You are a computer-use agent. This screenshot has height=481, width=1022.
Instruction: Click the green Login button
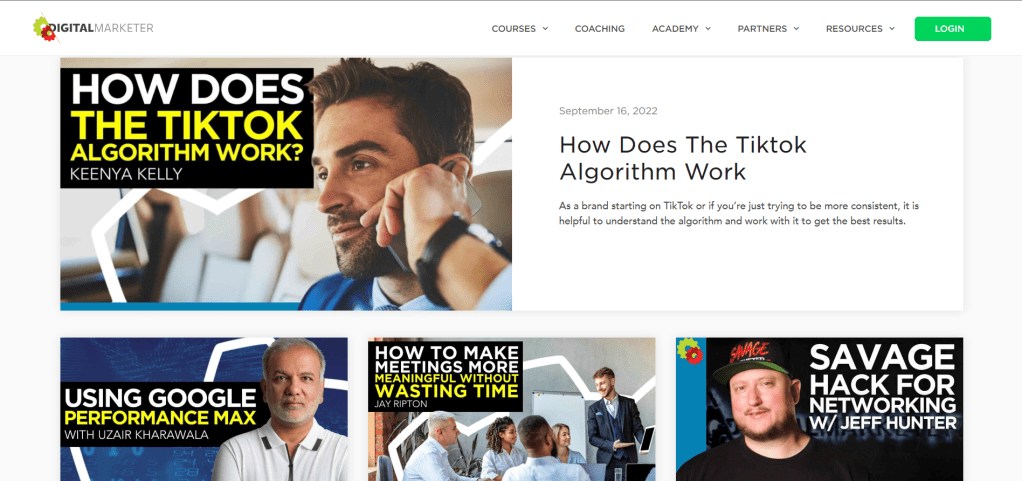pos(952,29)
